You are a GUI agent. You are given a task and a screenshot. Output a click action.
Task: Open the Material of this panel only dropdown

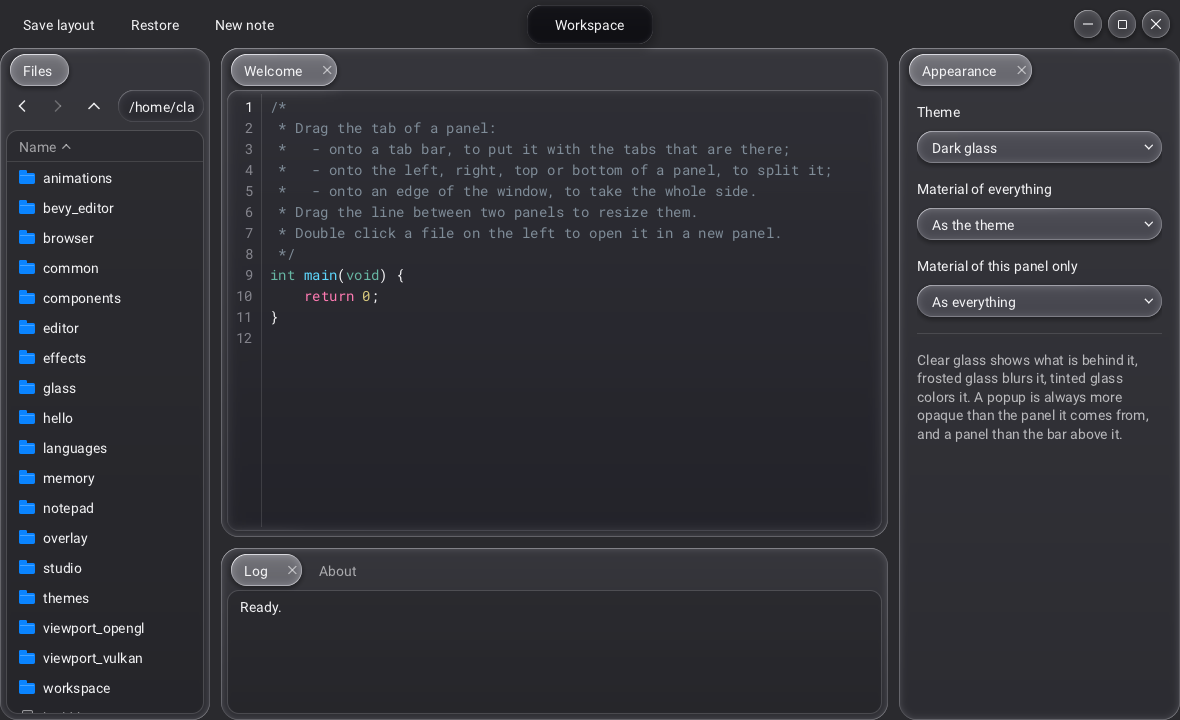pos(1039,301)
